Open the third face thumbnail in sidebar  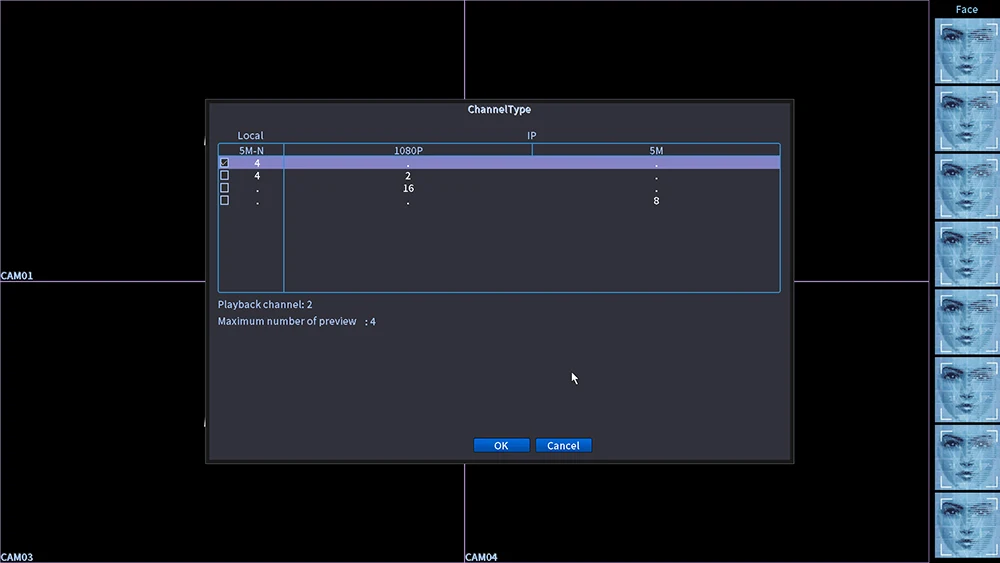(x=967, y=186)
